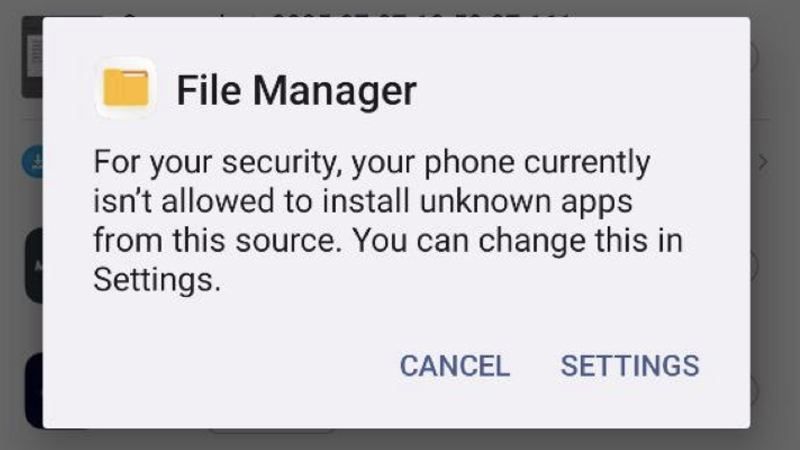The image size is (800, 450).
Task: Click the word "Settings." in the message
Action: (x=156, y=281)
